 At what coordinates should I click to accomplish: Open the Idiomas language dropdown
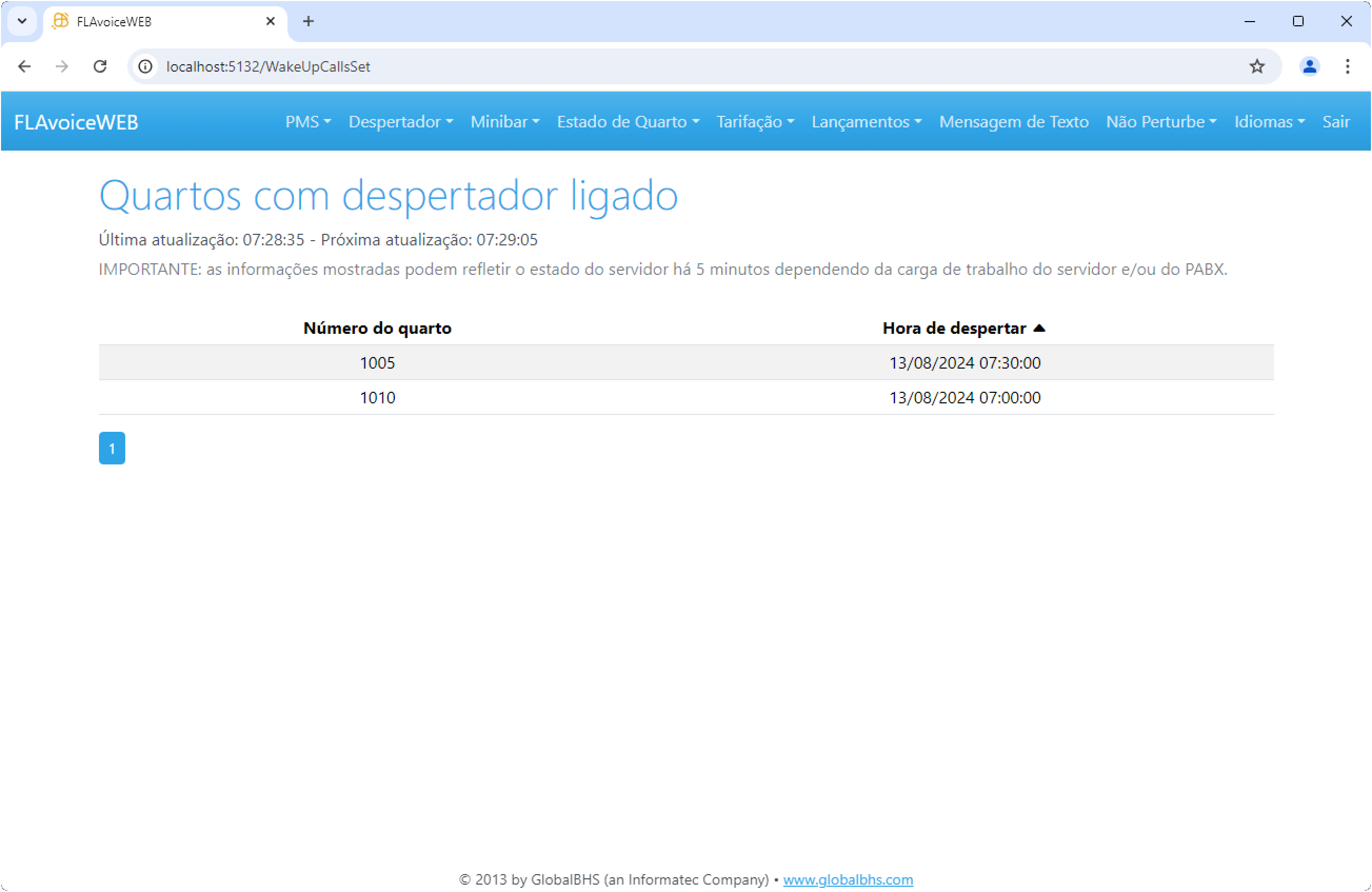(x=1269, y=122)
